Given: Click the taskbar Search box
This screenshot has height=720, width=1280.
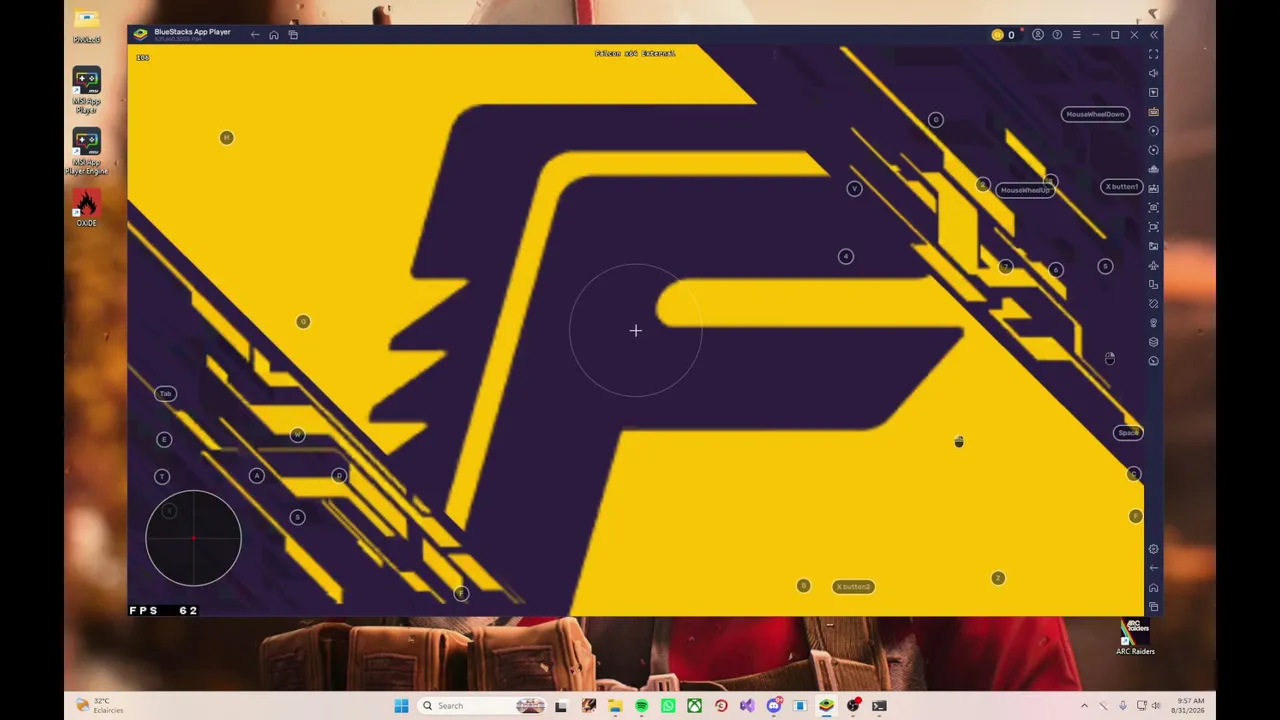Looking at the screenshot, I should [x=482, y=706].
